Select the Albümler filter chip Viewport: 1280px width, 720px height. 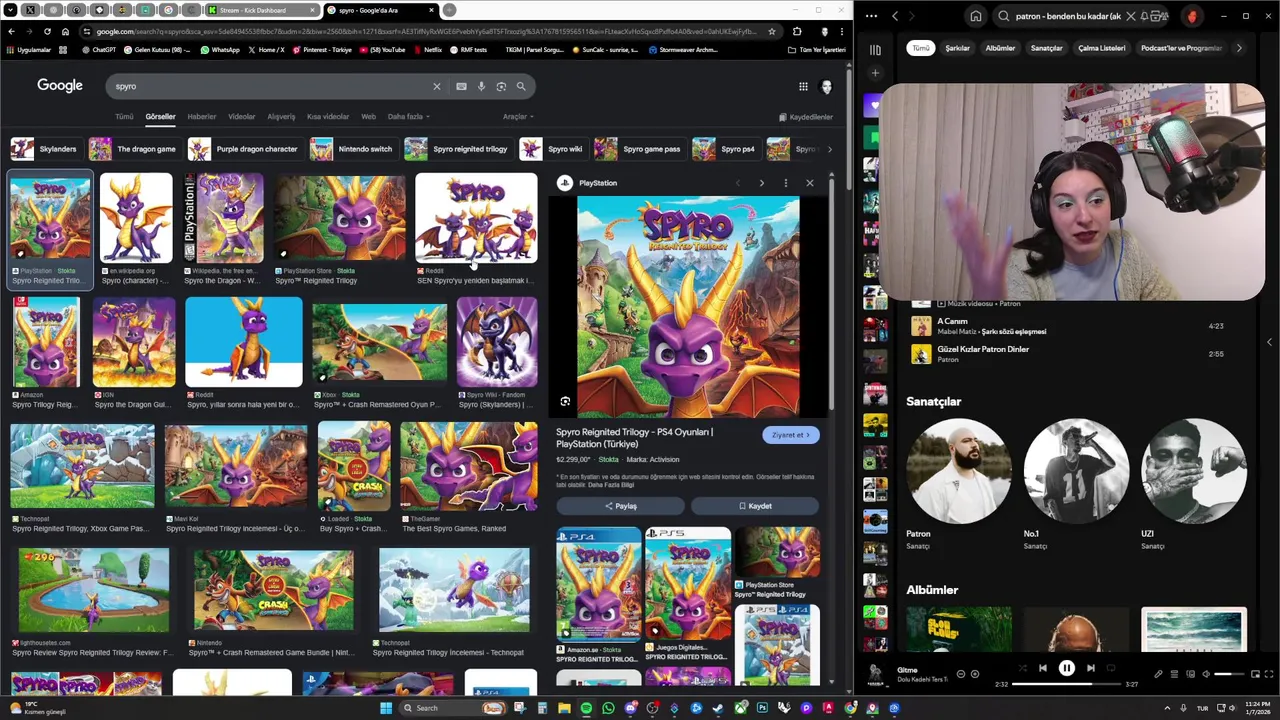pos(1000,48)
